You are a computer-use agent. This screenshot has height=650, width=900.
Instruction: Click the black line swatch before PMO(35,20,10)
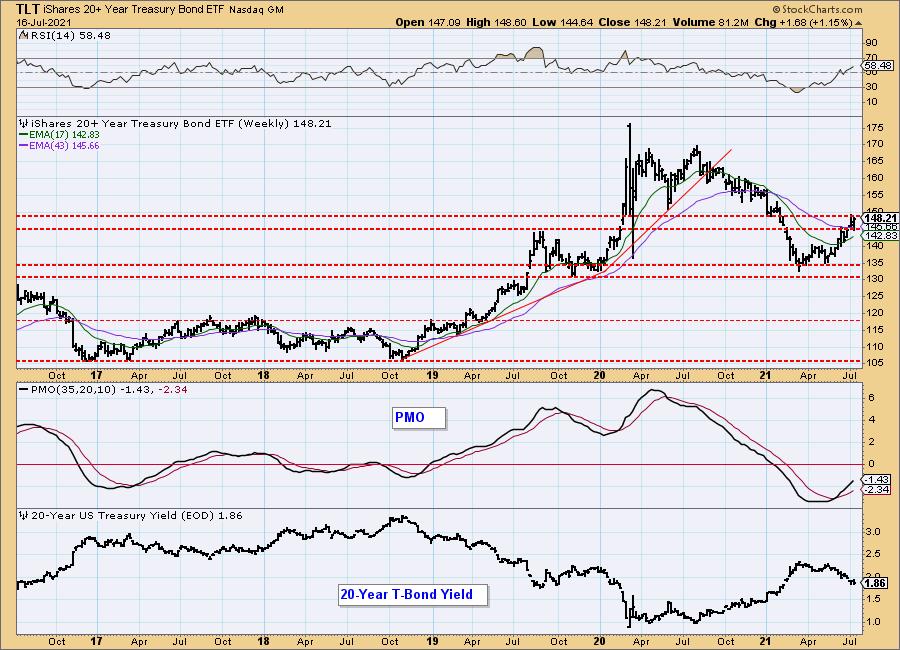(24, 389)
